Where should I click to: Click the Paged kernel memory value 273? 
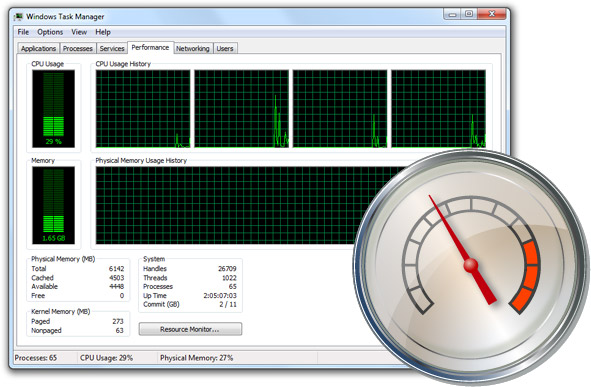[x=118, y=321]
